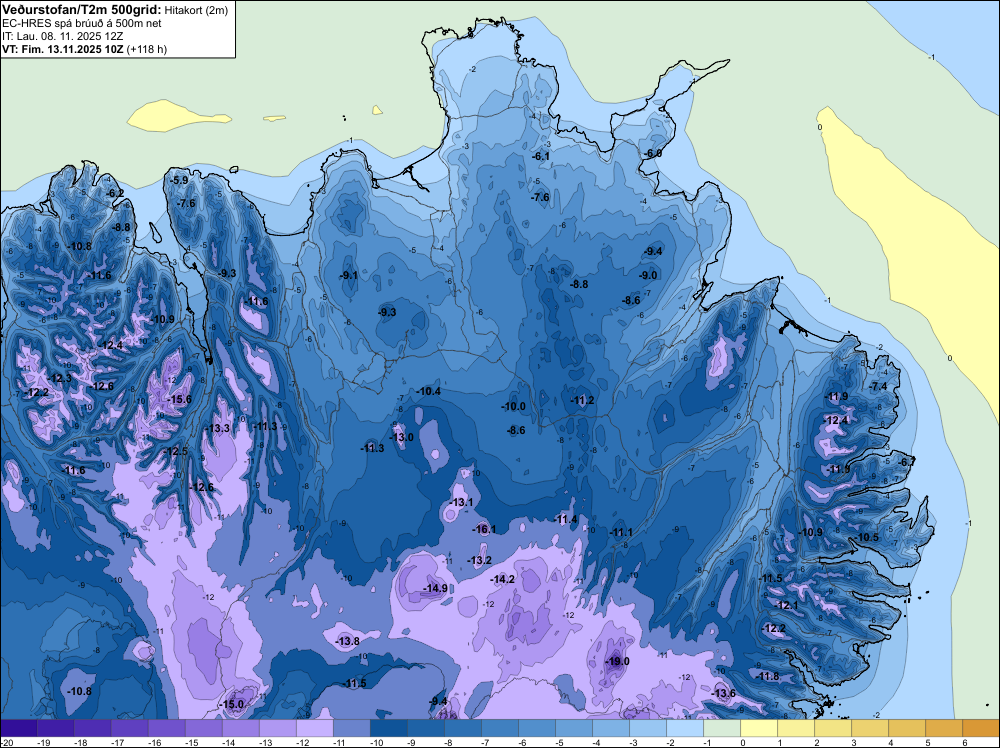Click the -15.6 temperature value on map
The height and width of the screenshot is (748, 1000).
tap(179, 399)
